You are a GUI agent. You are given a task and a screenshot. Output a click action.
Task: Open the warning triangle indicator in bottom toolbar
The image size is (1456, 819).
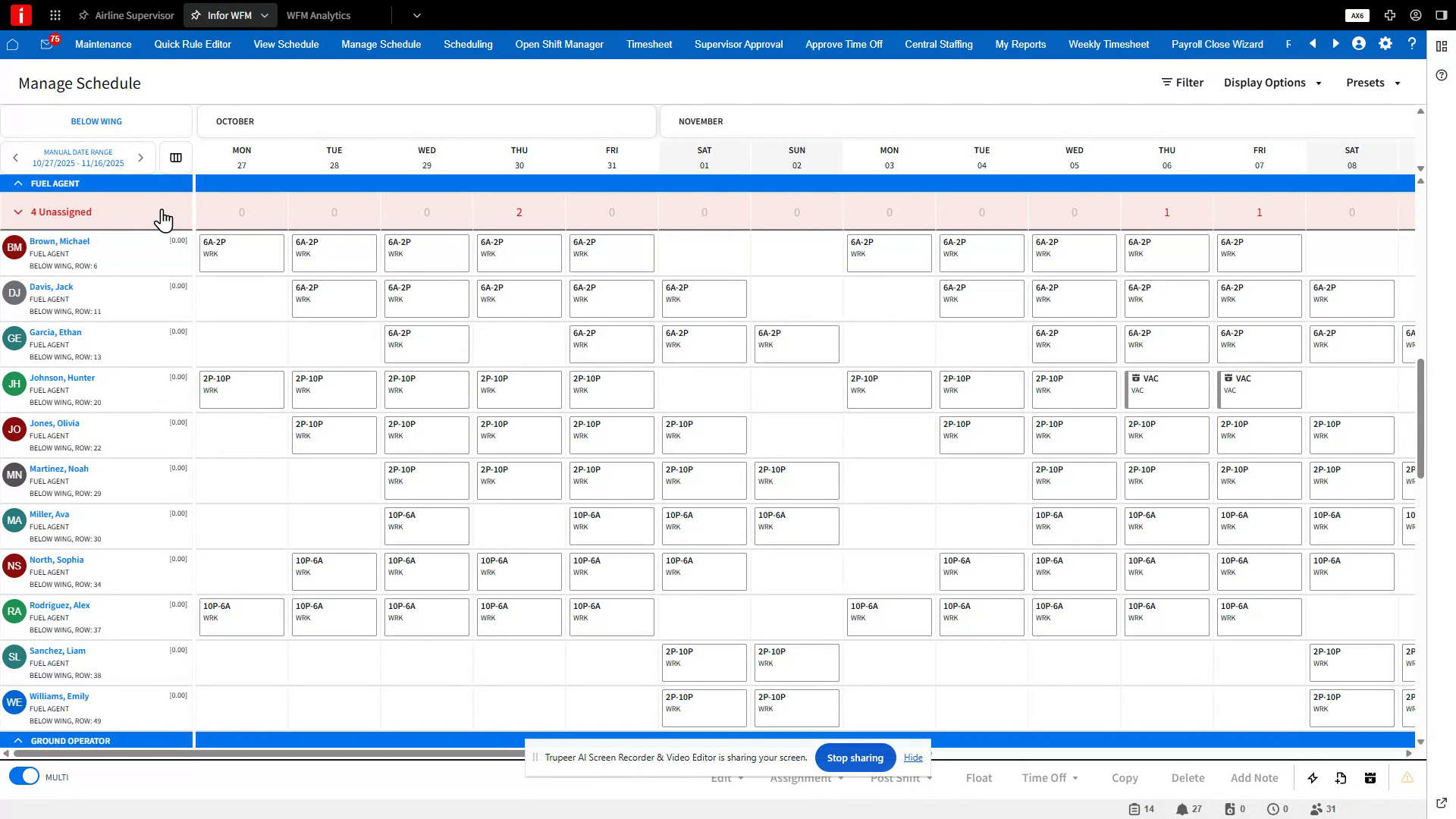point(1408,777)
